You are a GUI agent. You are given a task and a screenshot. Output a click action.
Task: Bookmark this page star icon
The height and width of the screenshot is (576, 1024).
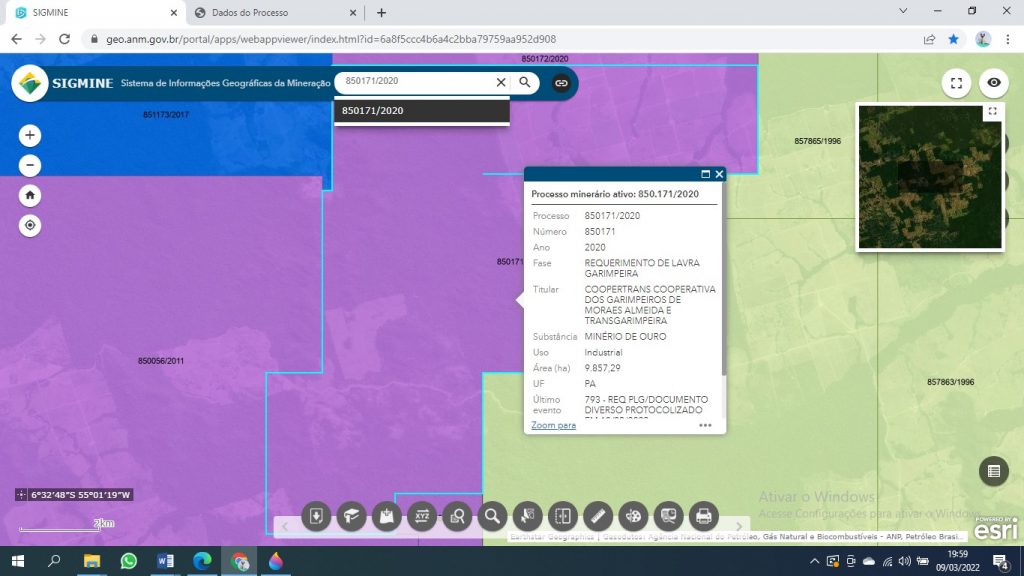[953, 39]
